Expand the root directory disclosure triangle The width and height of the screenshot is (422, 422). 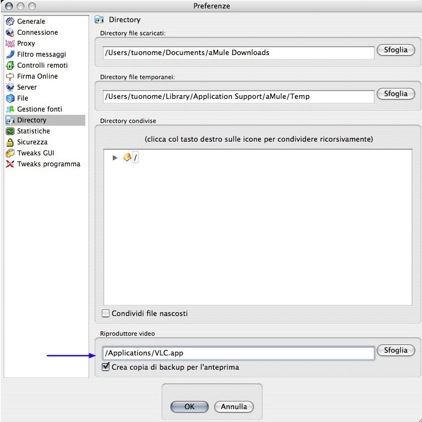tap(115, 158)
